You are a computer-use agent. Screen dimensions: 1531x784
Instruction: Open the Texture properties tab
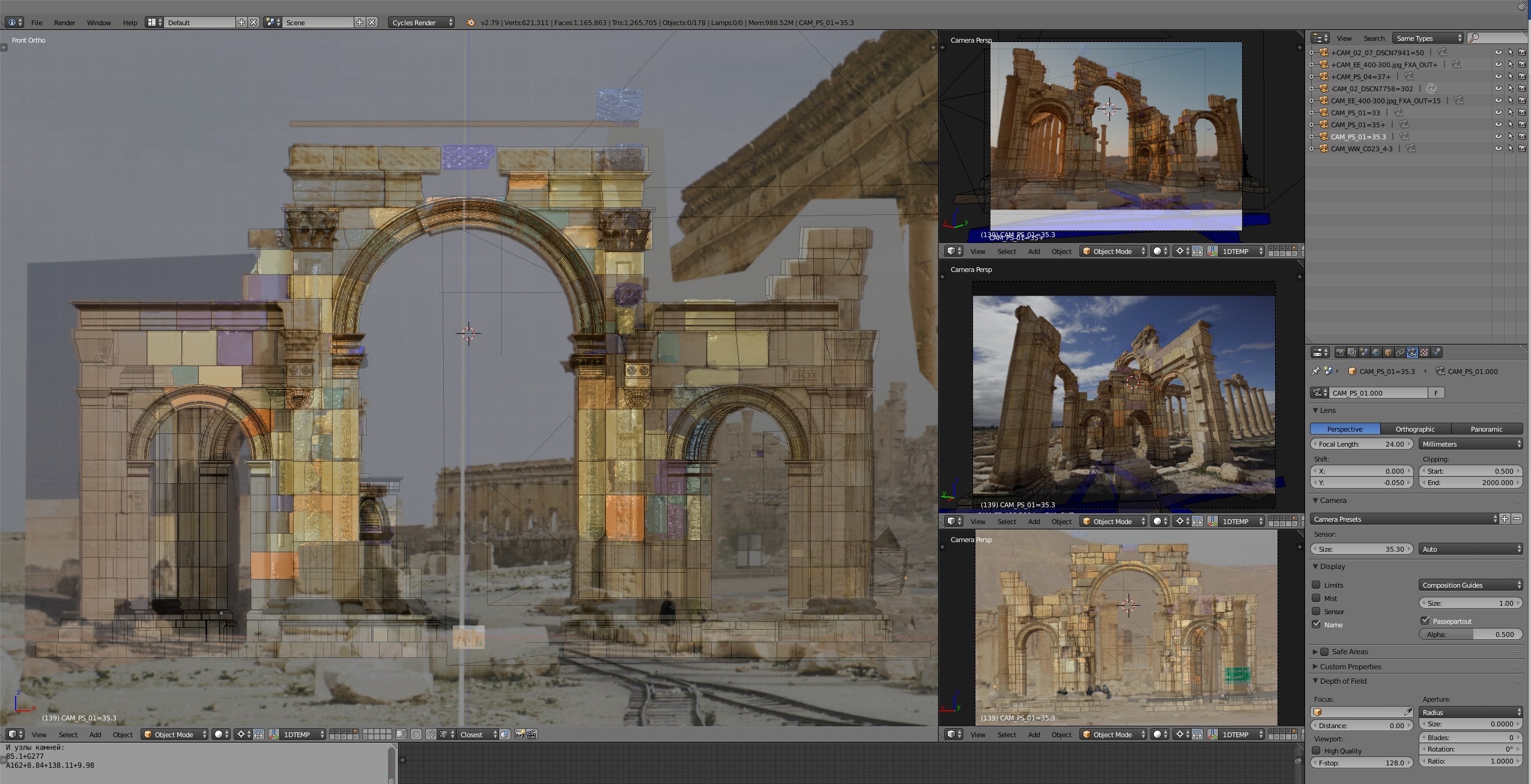coord(1424,352)
